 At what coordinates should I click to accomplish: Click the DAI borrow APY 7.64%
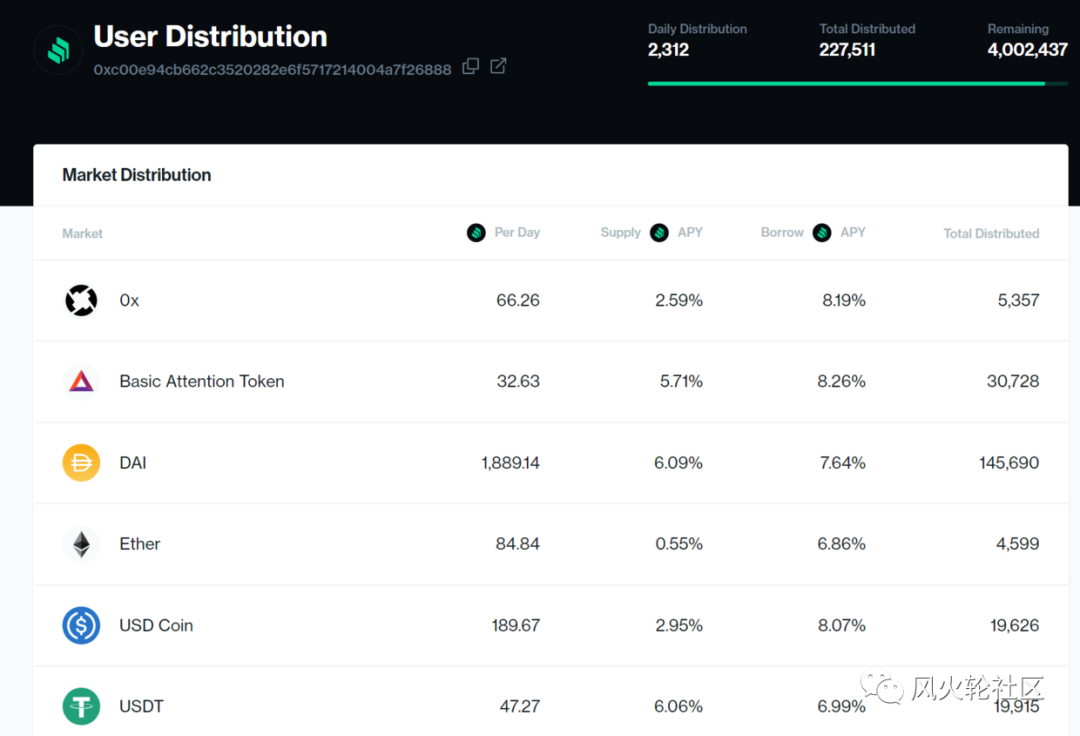point(842,463)
